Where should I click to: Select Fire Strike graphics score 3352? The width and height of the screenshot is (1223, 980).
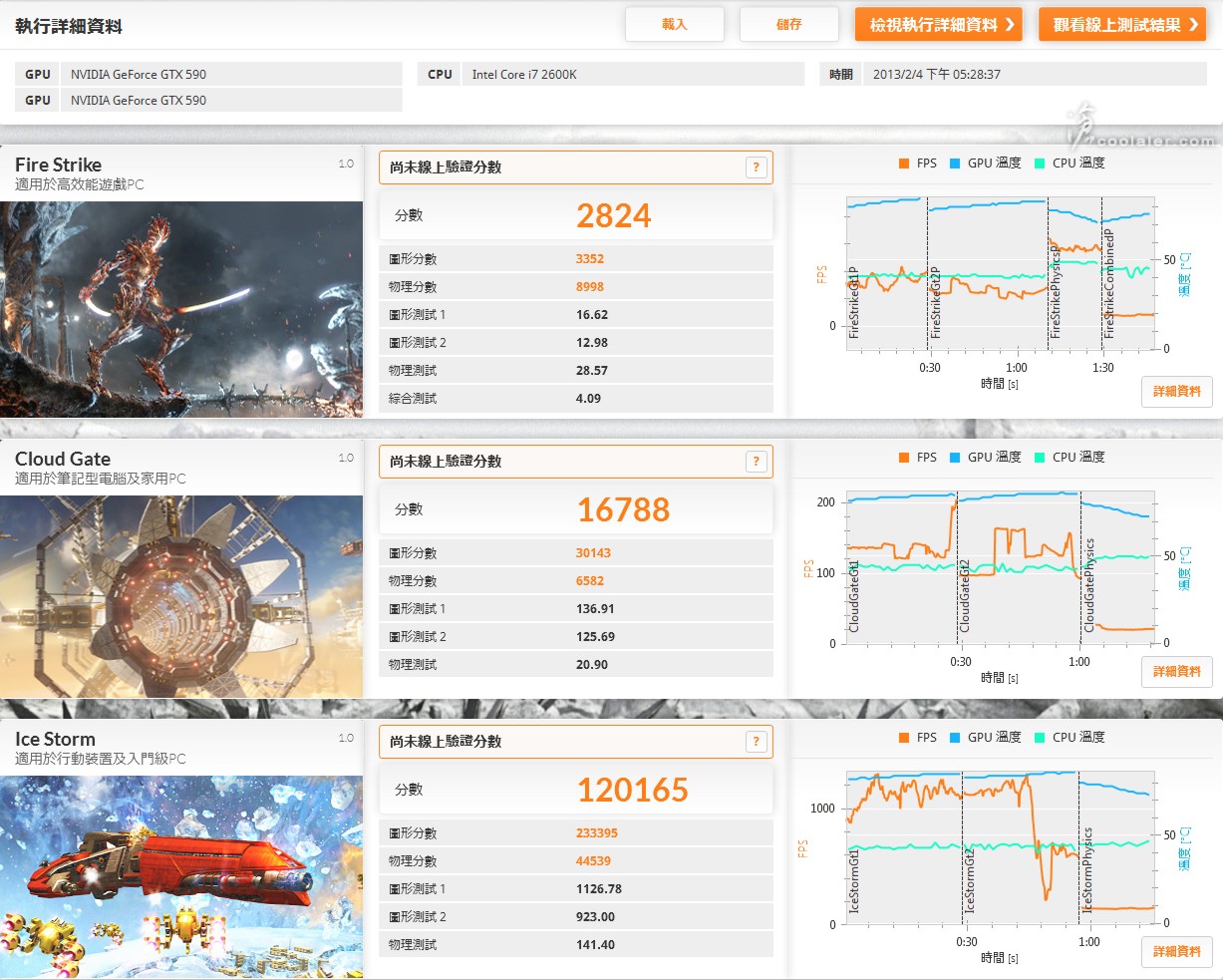[590, 259]
